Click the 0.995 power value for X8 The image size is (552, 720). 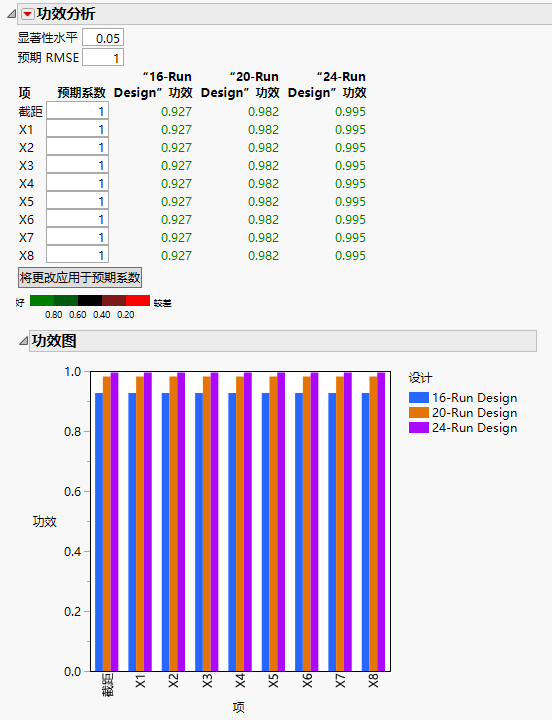tap(350, 255)
